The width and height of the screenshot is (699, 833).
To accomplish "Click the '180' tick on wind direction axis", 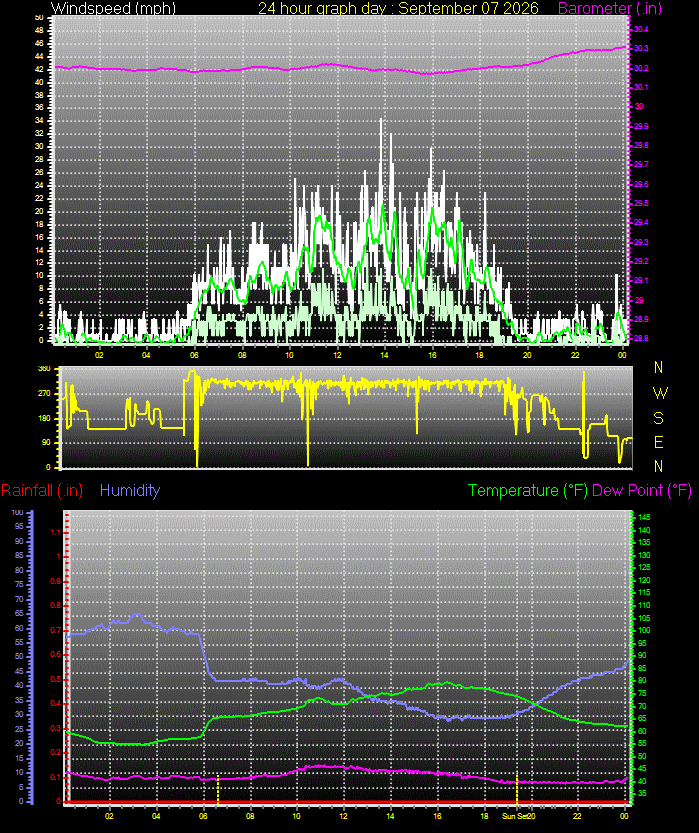I will pyautogui.click(x=45, y=418).
